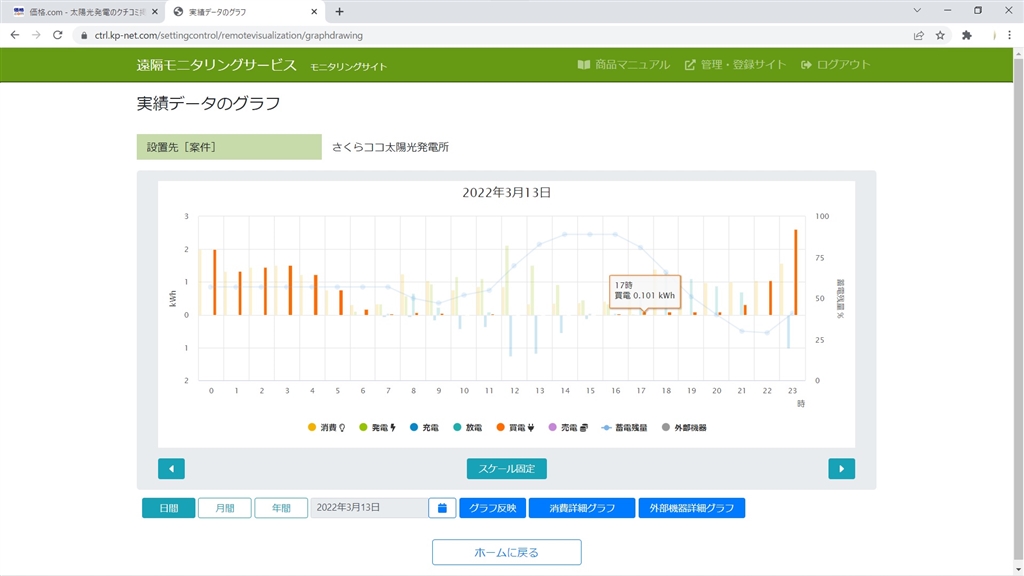Click the site name さくらココ太陽光発電所
This screenshot has width=1024, height=576.
391,147
